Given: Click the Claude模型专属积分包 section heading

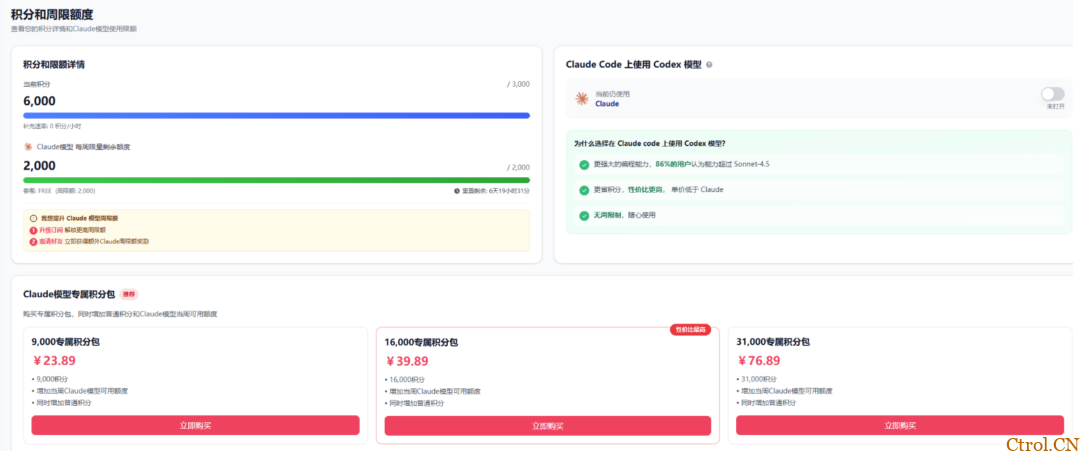Looking at the screenshot, I should [x=69, y=295].
